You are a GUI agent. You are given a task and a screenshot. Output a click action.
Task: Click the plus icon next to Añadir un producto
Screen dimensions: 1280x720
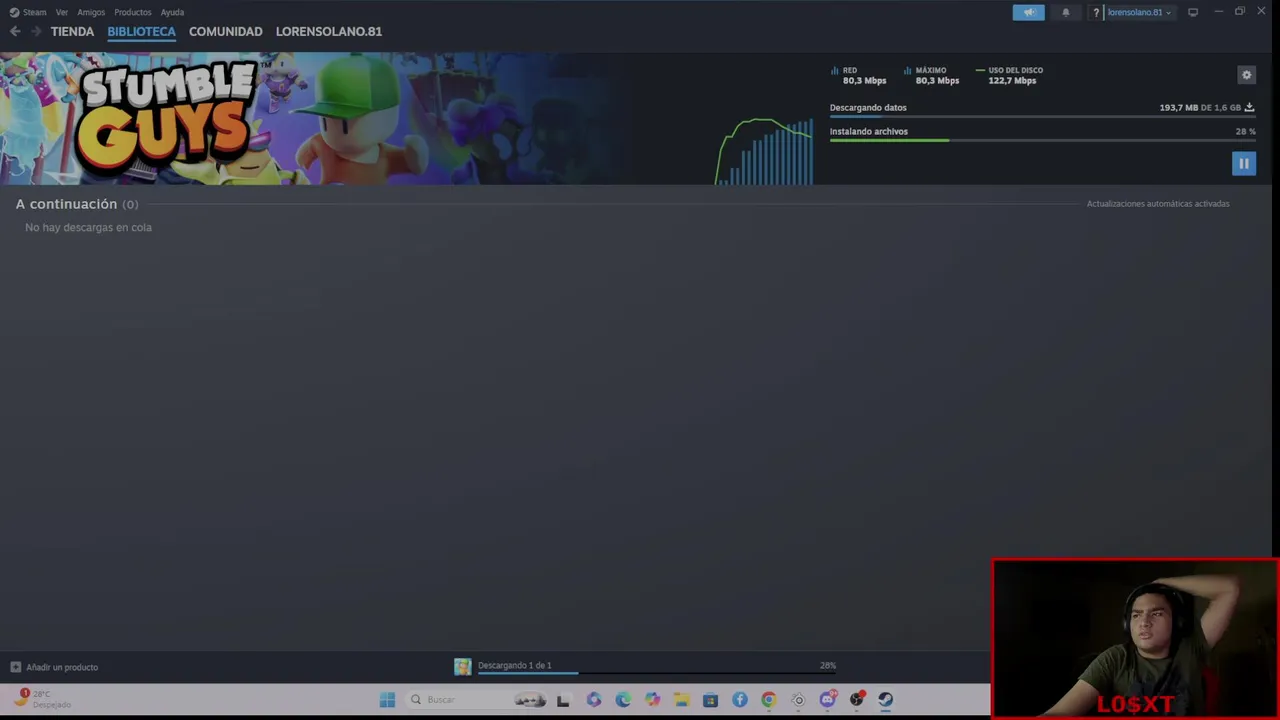coord(15,667)
